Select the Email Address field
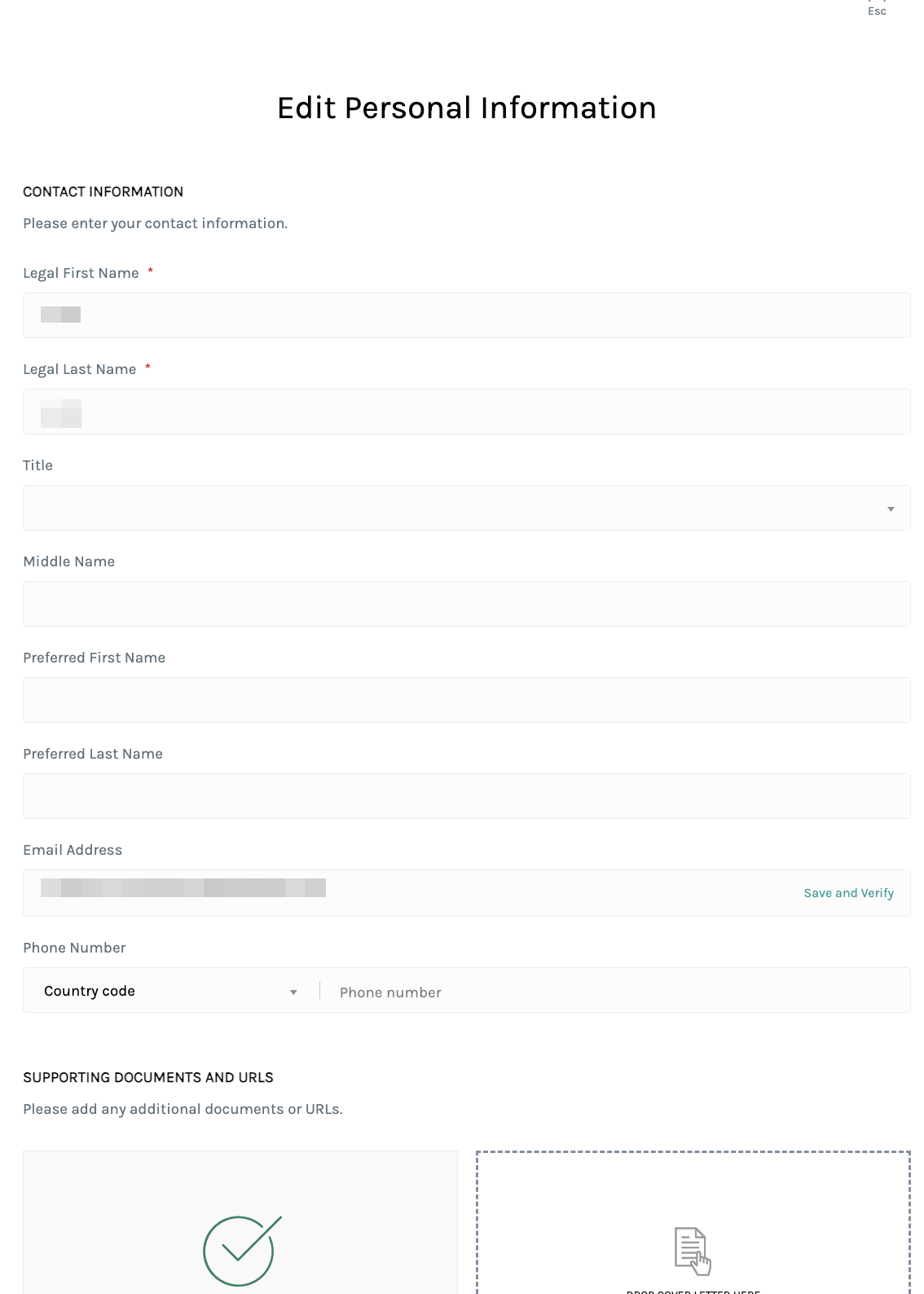 (x=407, y=890)
